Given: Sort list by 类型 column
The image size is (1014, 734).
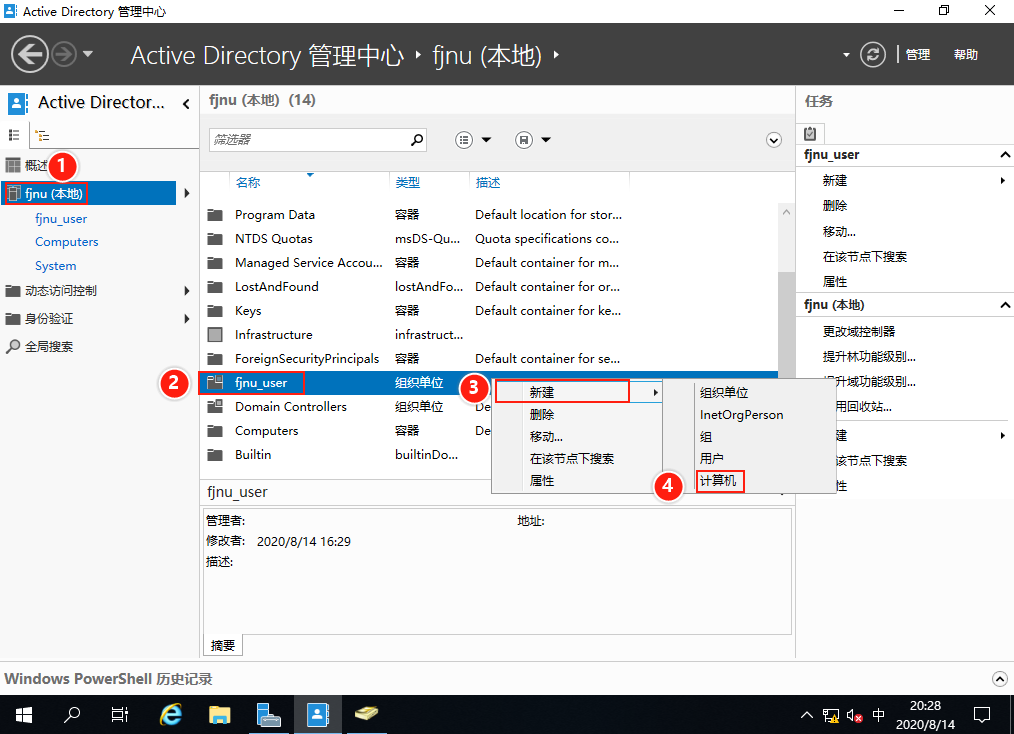Looking at the screenshot, I should pos(407,182).
